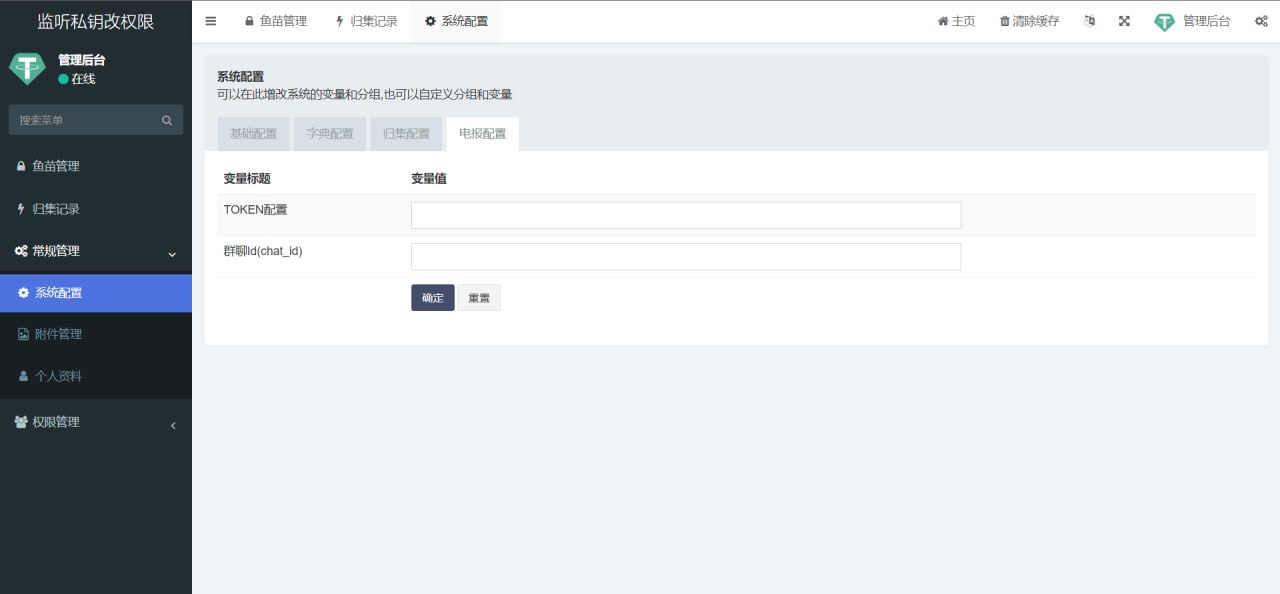The height and width of the screenshot is (594, 1280).
Task: Open 附件管理 in the sidebar
Action: click(x=96, y=334)
